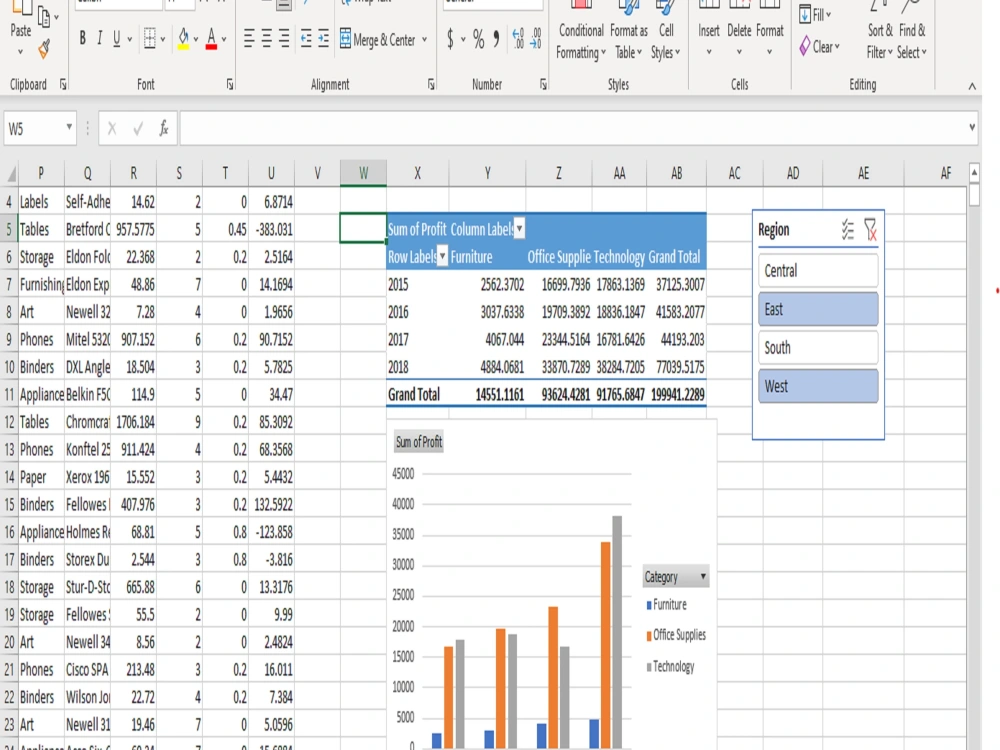Apply red font color
1000x750 pixels.
pos(211,38)
